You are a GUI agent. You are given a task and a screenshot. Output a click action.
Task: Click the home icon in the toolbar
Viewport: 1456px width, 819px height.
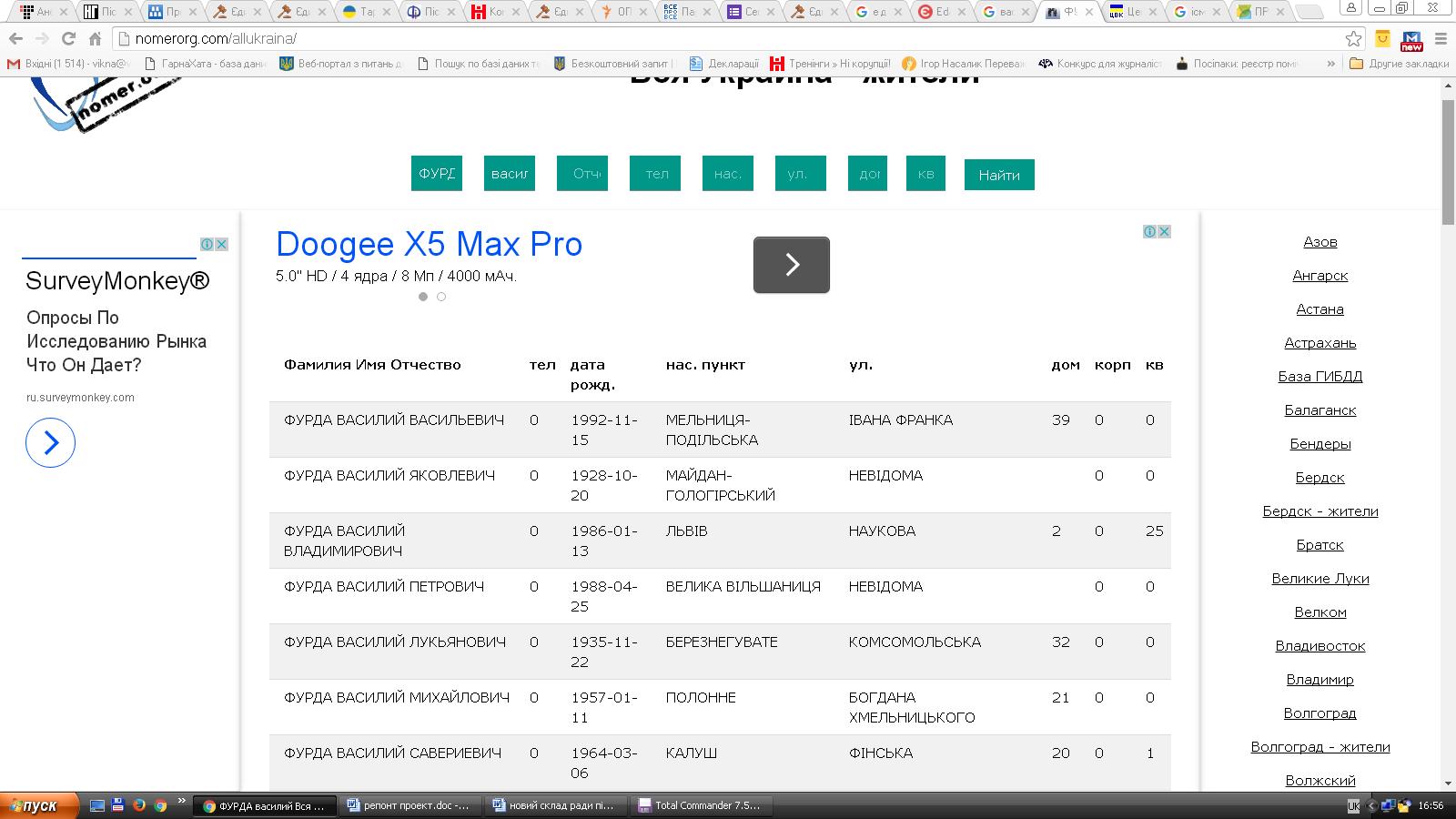click(95, 39)
